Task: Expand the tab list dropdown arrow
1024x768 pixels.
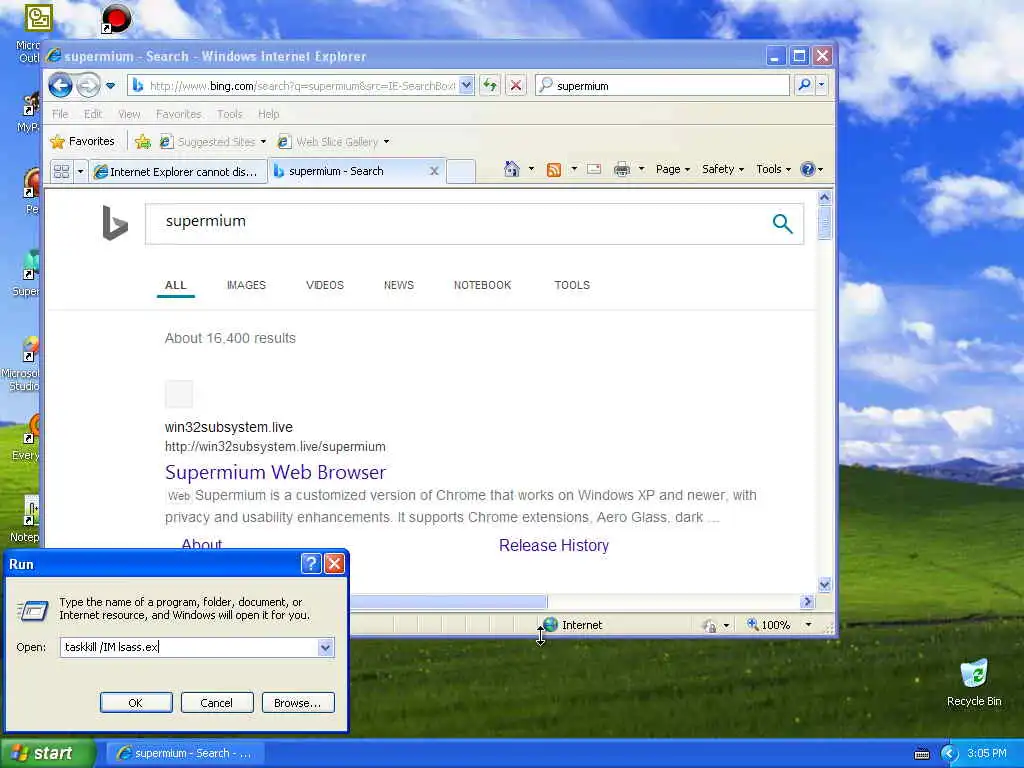Action: click(x=80, y=172)
